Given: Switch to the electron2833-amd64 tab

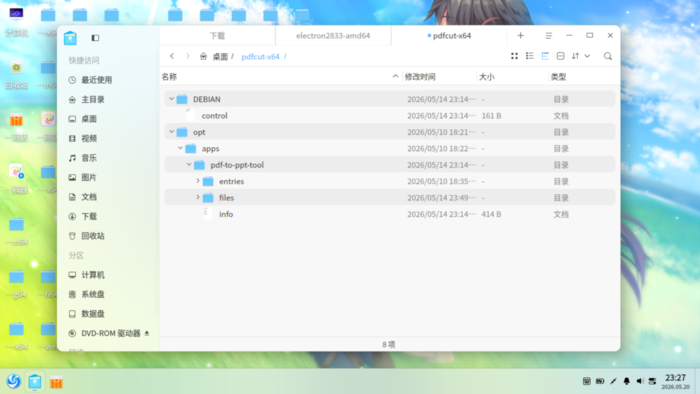Looking at the screenshot, I should 333,36.
